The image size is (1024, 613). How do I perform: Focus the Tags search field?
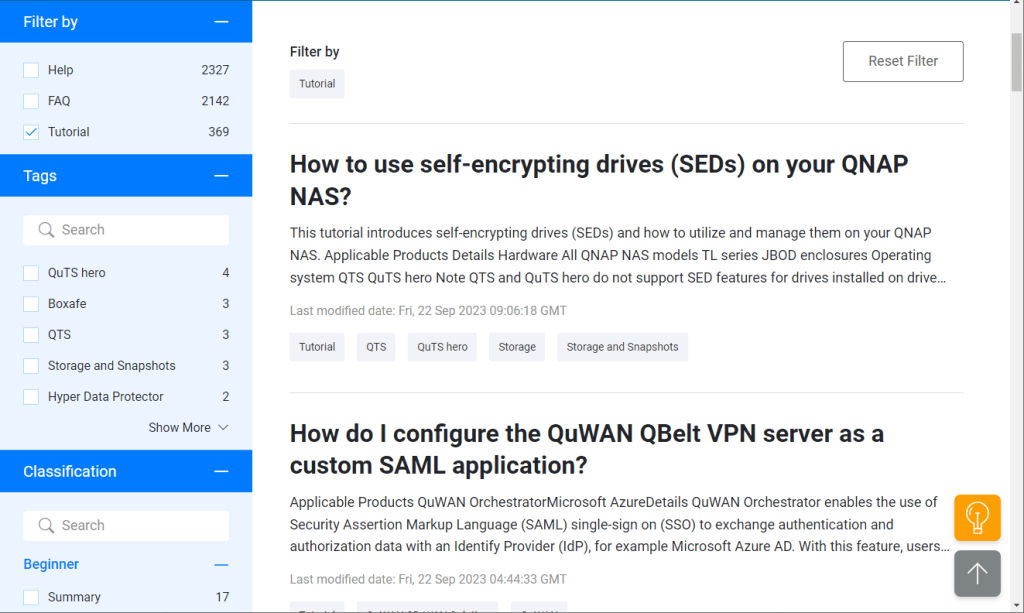pyautogui.click(x=126, y=230)
